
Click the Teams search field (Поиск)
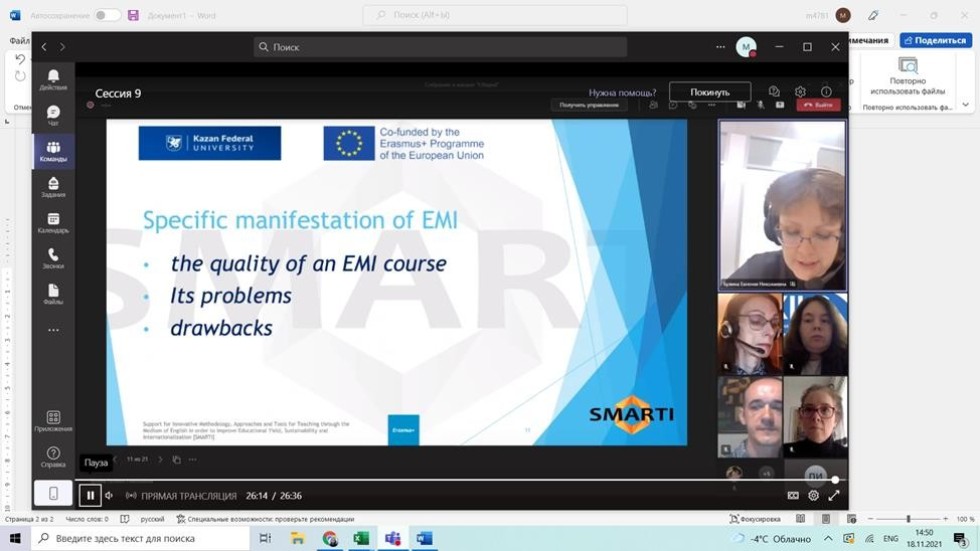pos(440,47)
